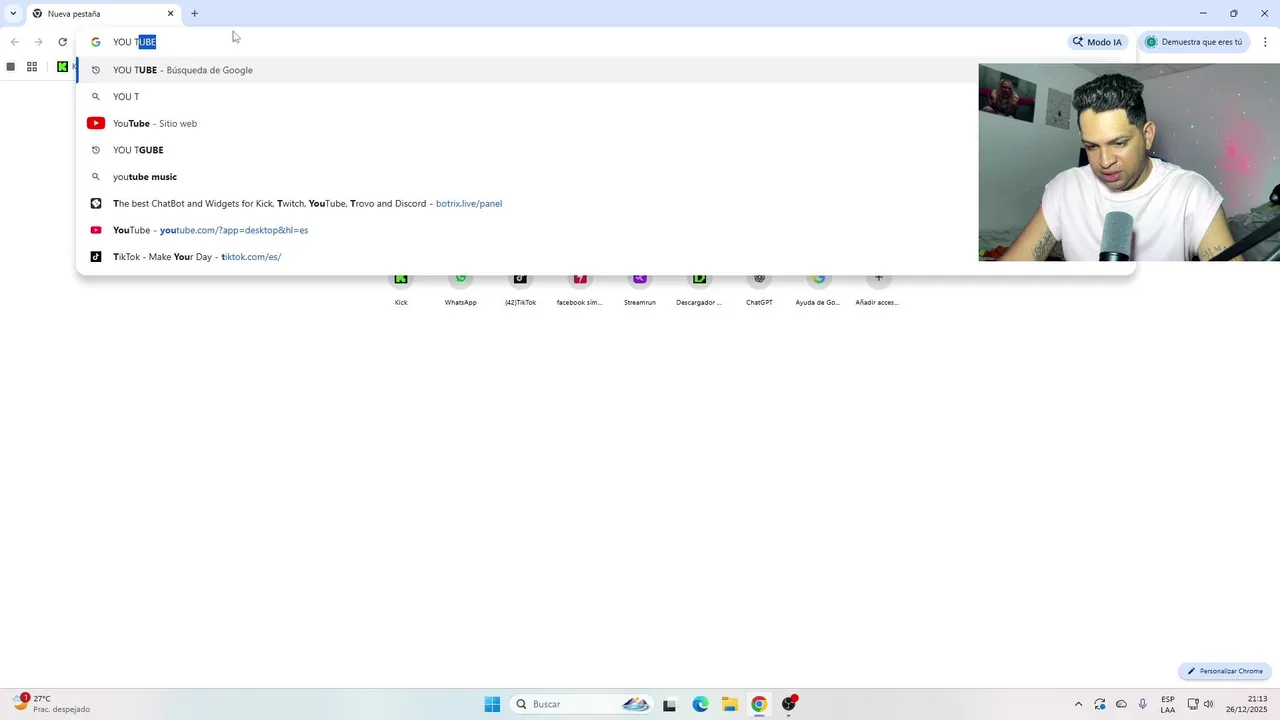Click the browser back arrow
The width and height of the screenshot is (1280, 720).
(15, 42)
